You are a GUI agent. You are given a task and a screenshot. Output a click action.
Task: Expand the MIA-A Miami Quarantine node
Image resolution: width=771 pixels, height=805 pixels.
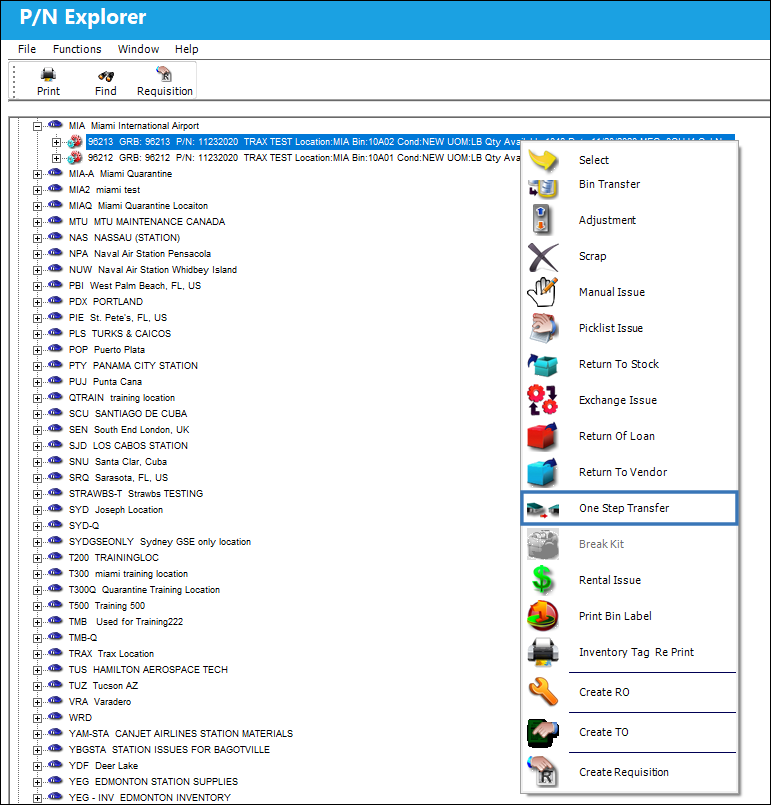(37, 175)
